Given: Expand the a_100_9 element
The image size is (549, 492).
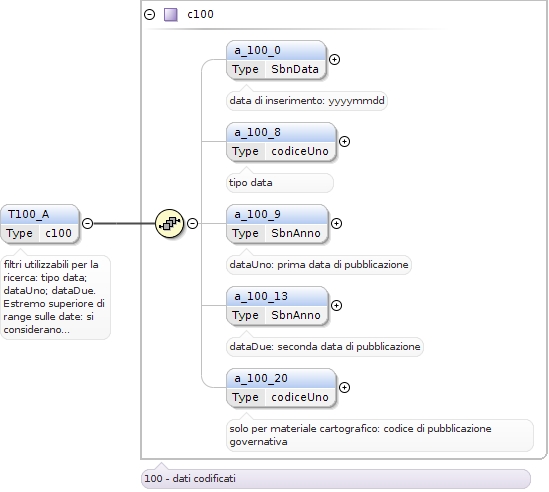Looking at the screenshot, I should click(336, 223).
